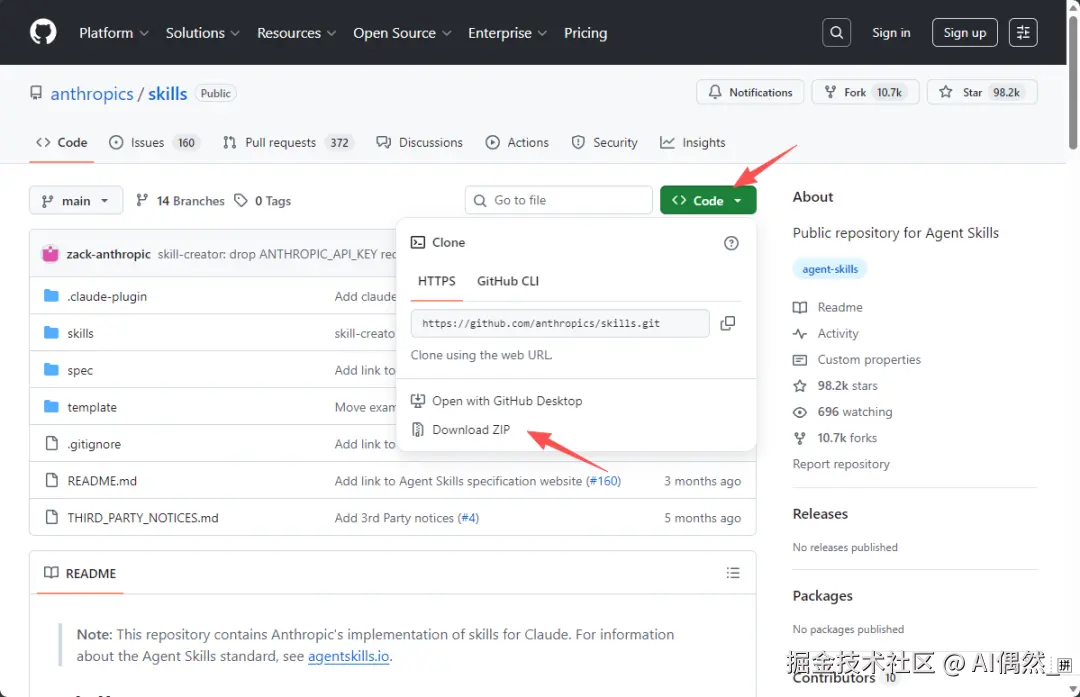Switch to the Issues tab
The width and height of the screenshot is (1080, 697).
point(154,143)
